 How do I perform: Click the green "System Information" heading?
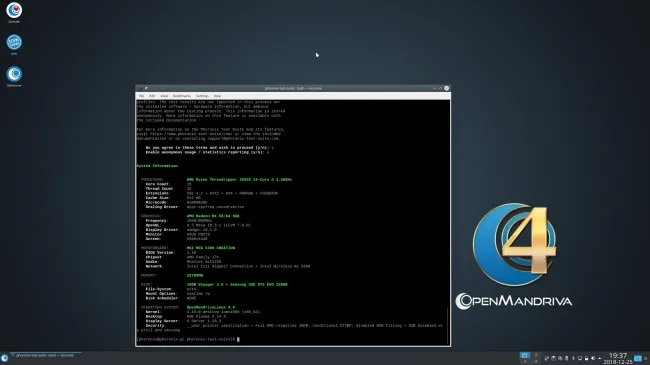pos(157,166)
